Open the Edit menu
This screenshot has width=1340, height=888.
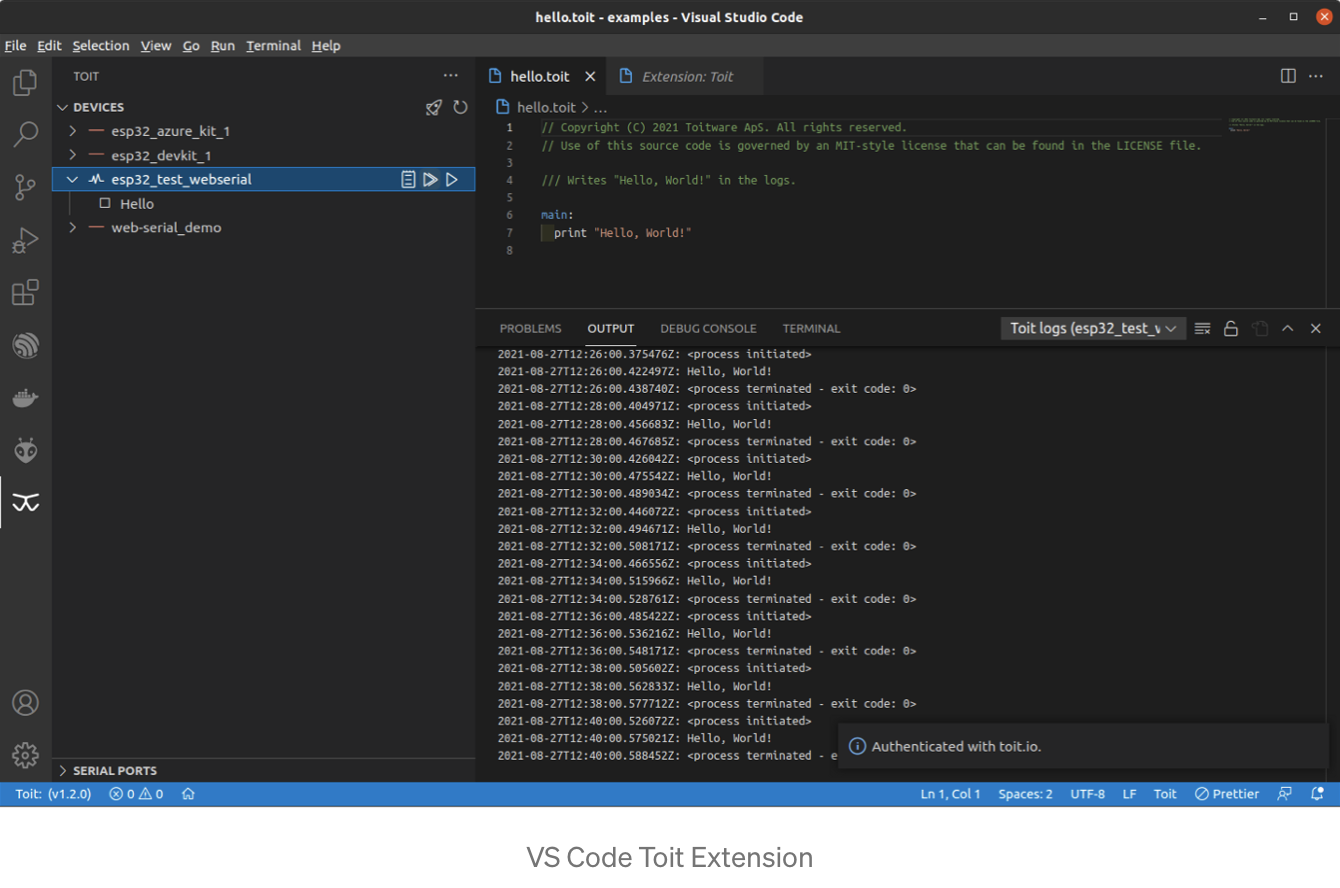point(49,45)
